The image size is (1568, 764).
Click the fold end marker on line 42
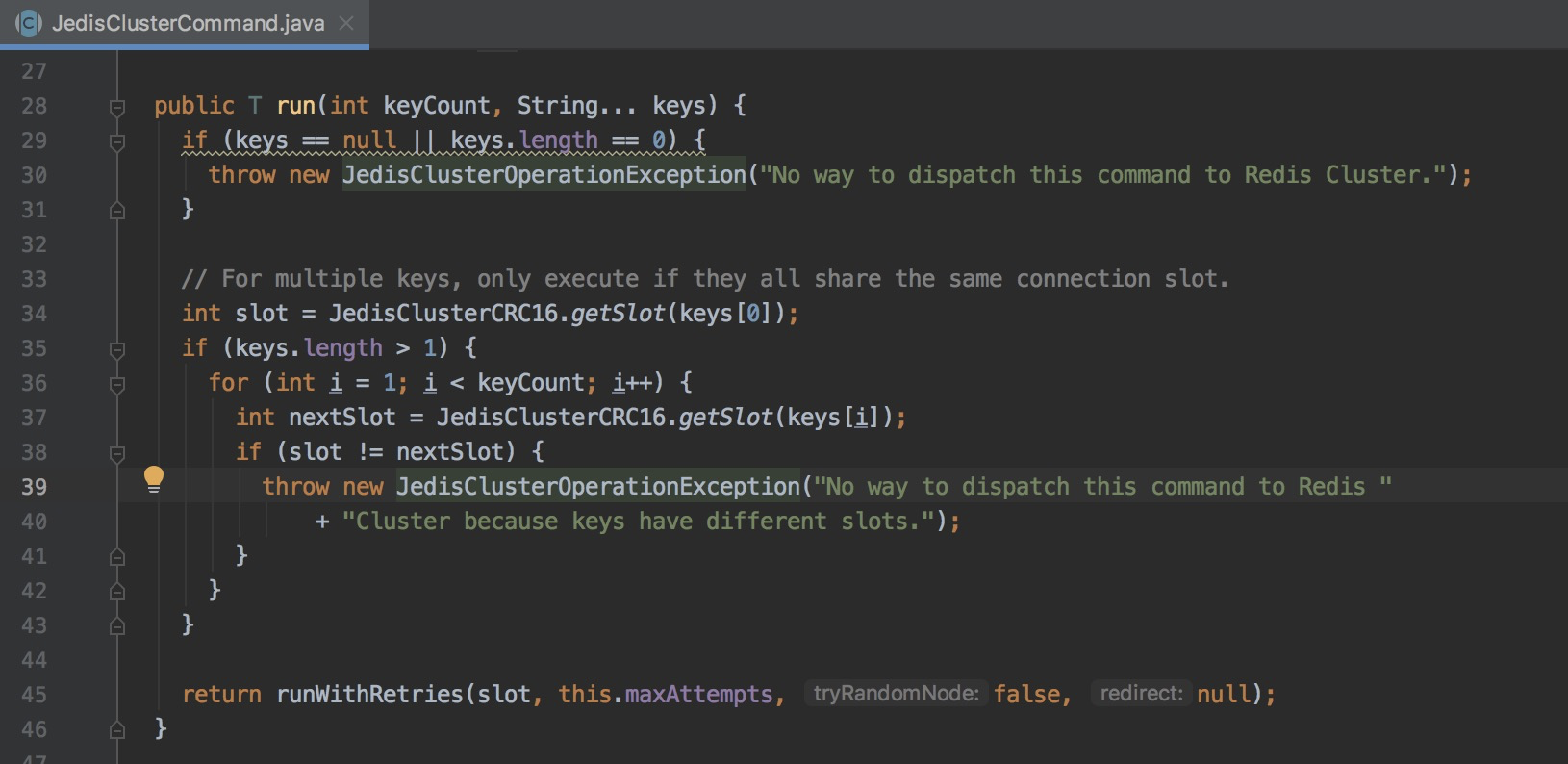[x=117, y=592]
